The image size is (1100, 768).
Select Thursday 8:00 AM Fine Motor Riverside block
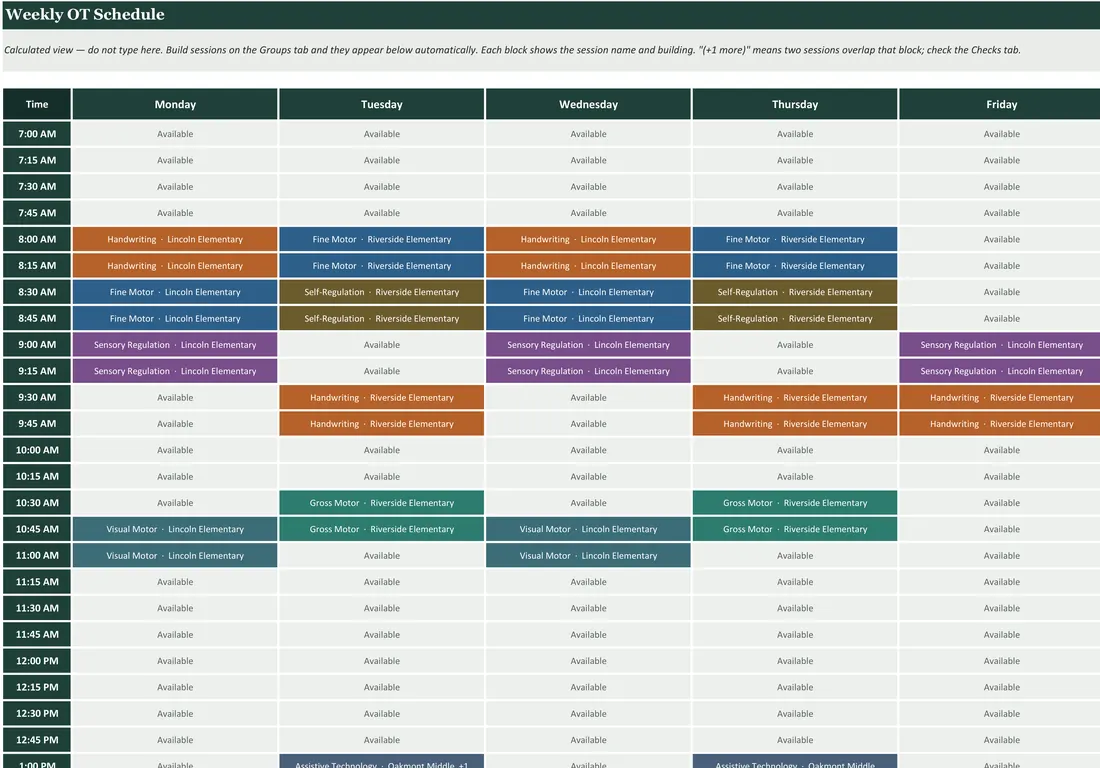(x=795, y=239)
